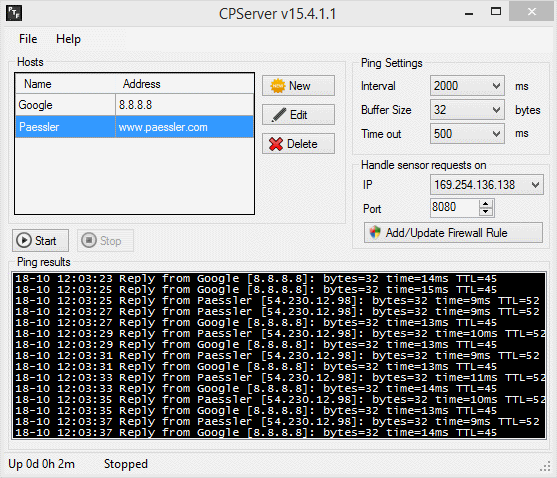Minimize the CPServer window
This screenshot has width=557, height=478.
tap(469, 12)
